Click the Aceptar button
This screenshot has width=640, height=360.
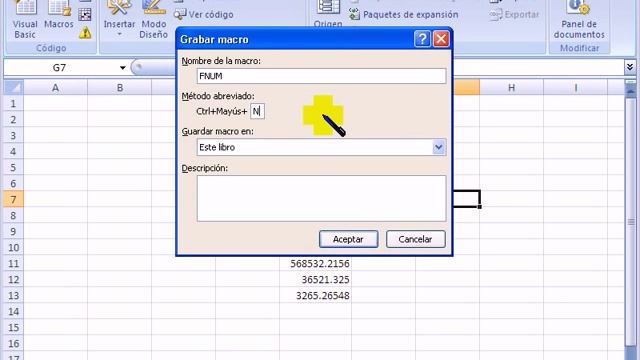[349, 239]
